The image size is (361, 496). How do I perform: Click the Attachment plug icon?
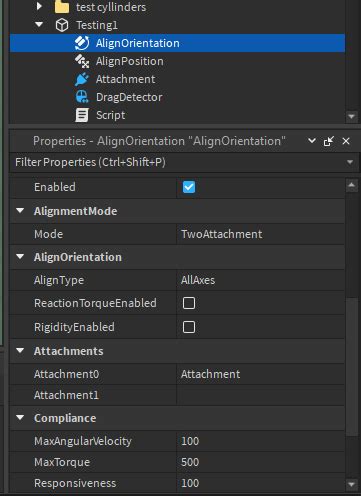tap(82, 79)
